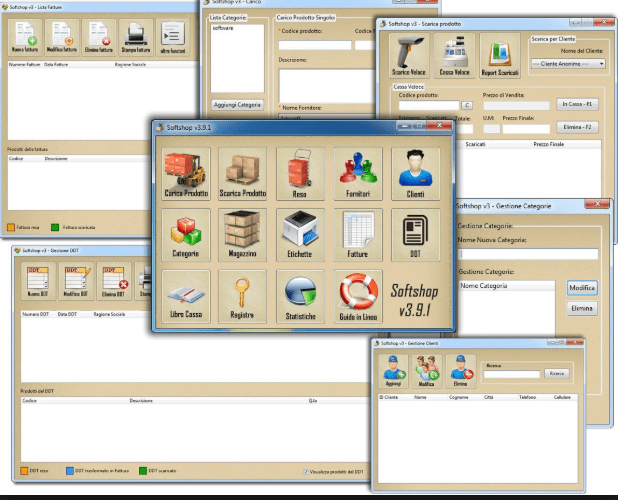The image size is (618, 500).
Task: Click Elimina button in Gestione Categorie
Action: [x=582, y=308]
